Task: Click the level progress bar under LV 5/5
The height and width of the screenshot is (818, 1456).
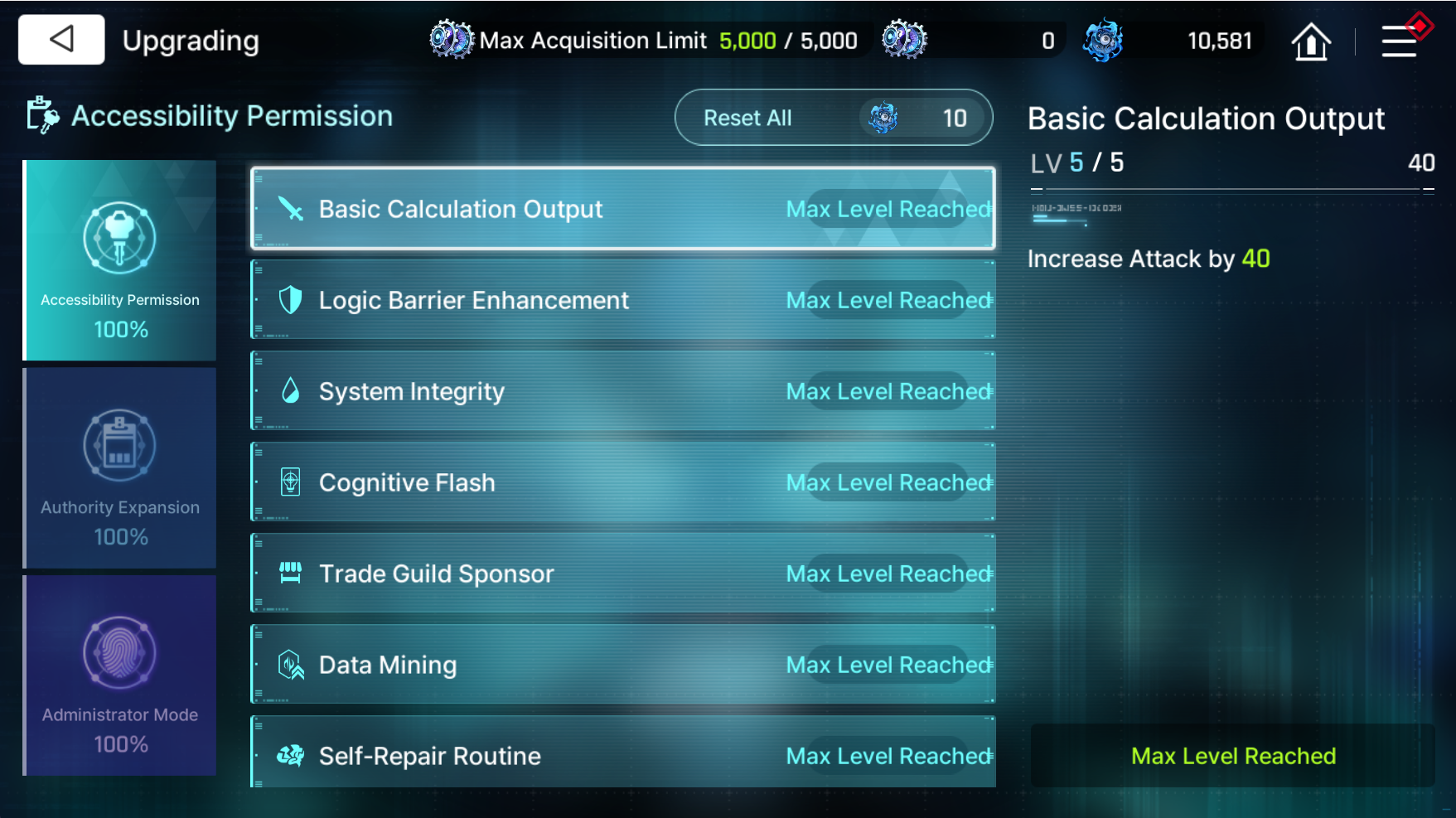Action: pos(1232,190)
